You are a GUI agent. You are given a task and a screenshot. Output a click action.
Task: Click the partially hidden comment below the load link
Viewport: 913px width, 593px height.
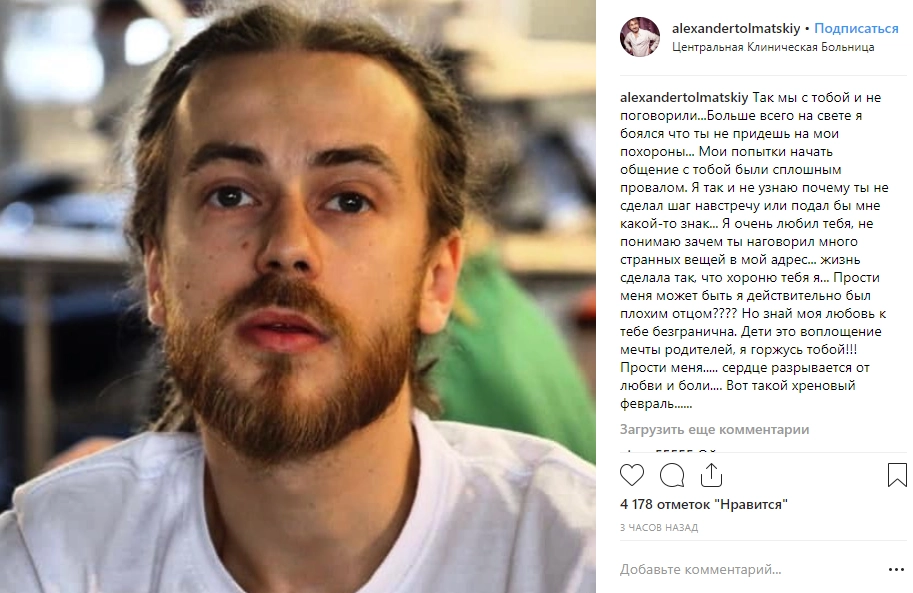click(x=670, y=450)
